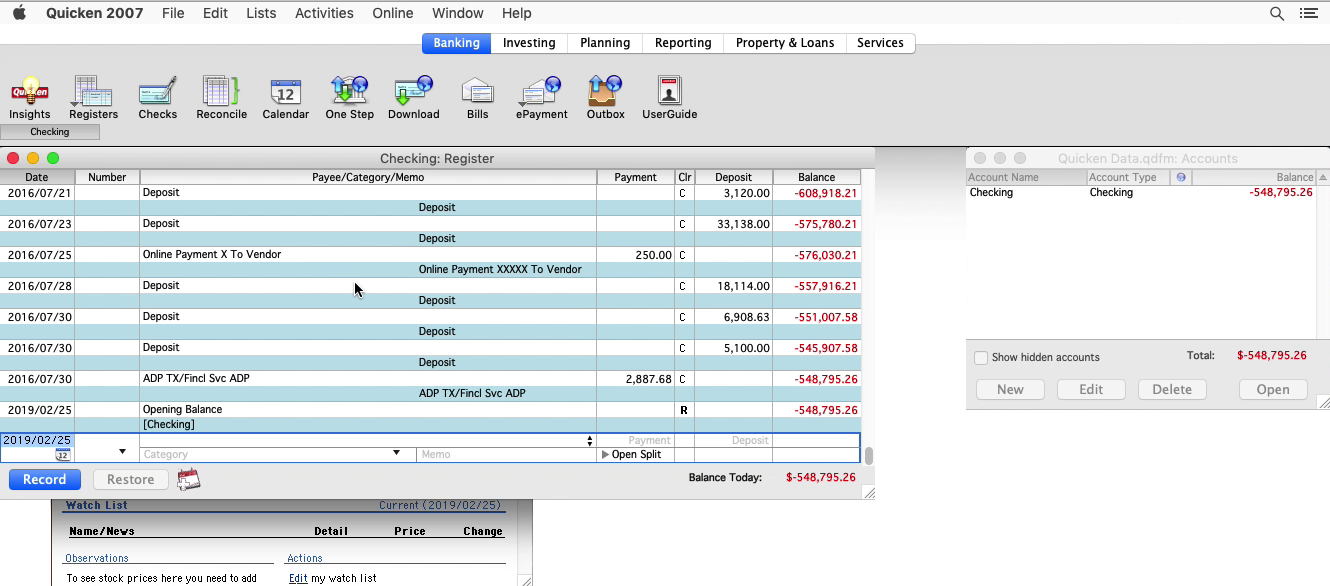Click the Date column header
The image size is (1330, 586).
tap(37, 177)
